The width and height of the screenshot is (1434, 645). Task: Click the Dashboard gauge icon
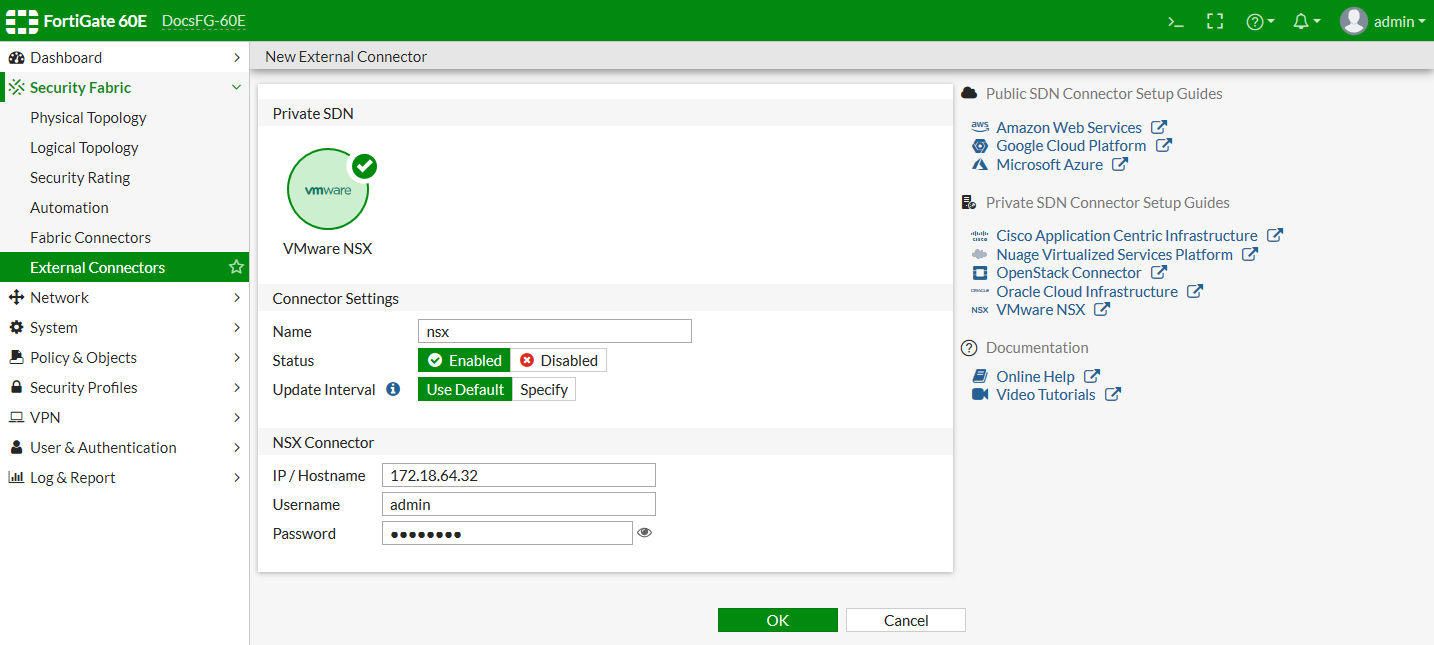[16, 57]
